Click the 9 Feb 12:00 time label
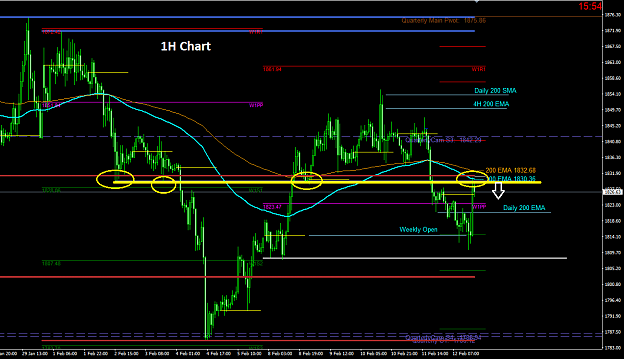Screen dimensions: 625x360 (341, 353)
